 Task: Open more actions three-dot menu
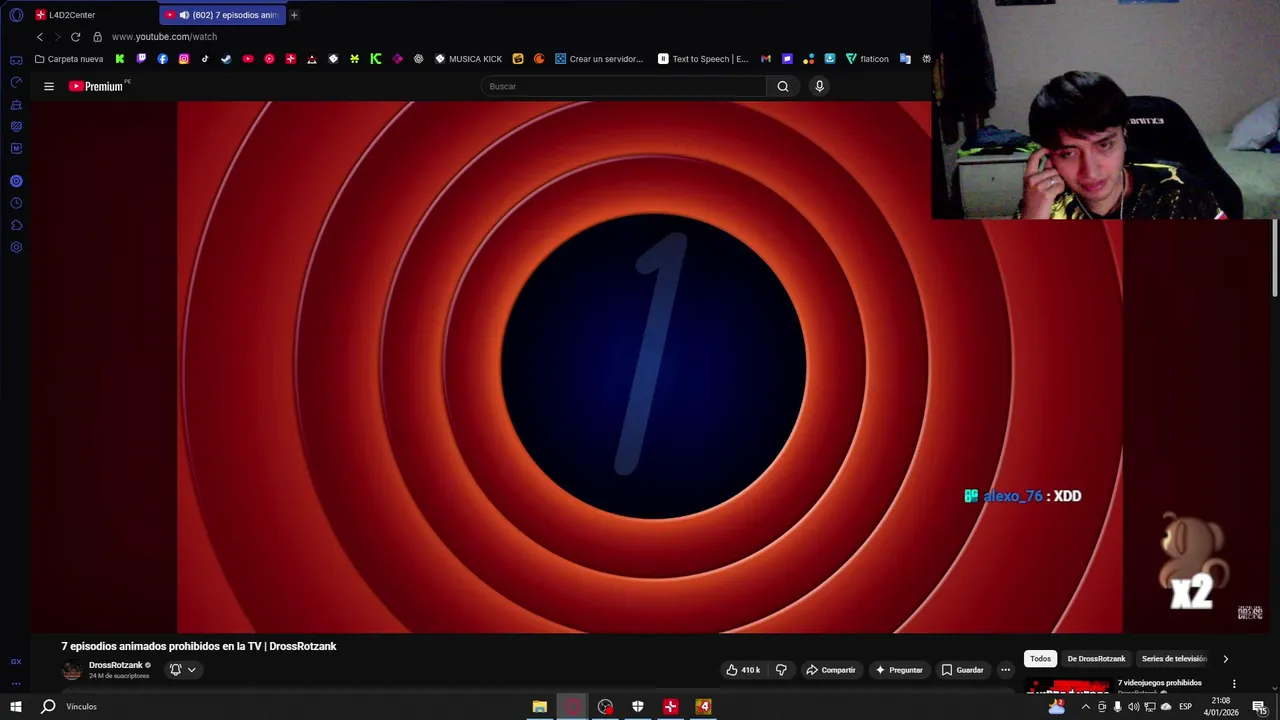[x=1005, y=670]
